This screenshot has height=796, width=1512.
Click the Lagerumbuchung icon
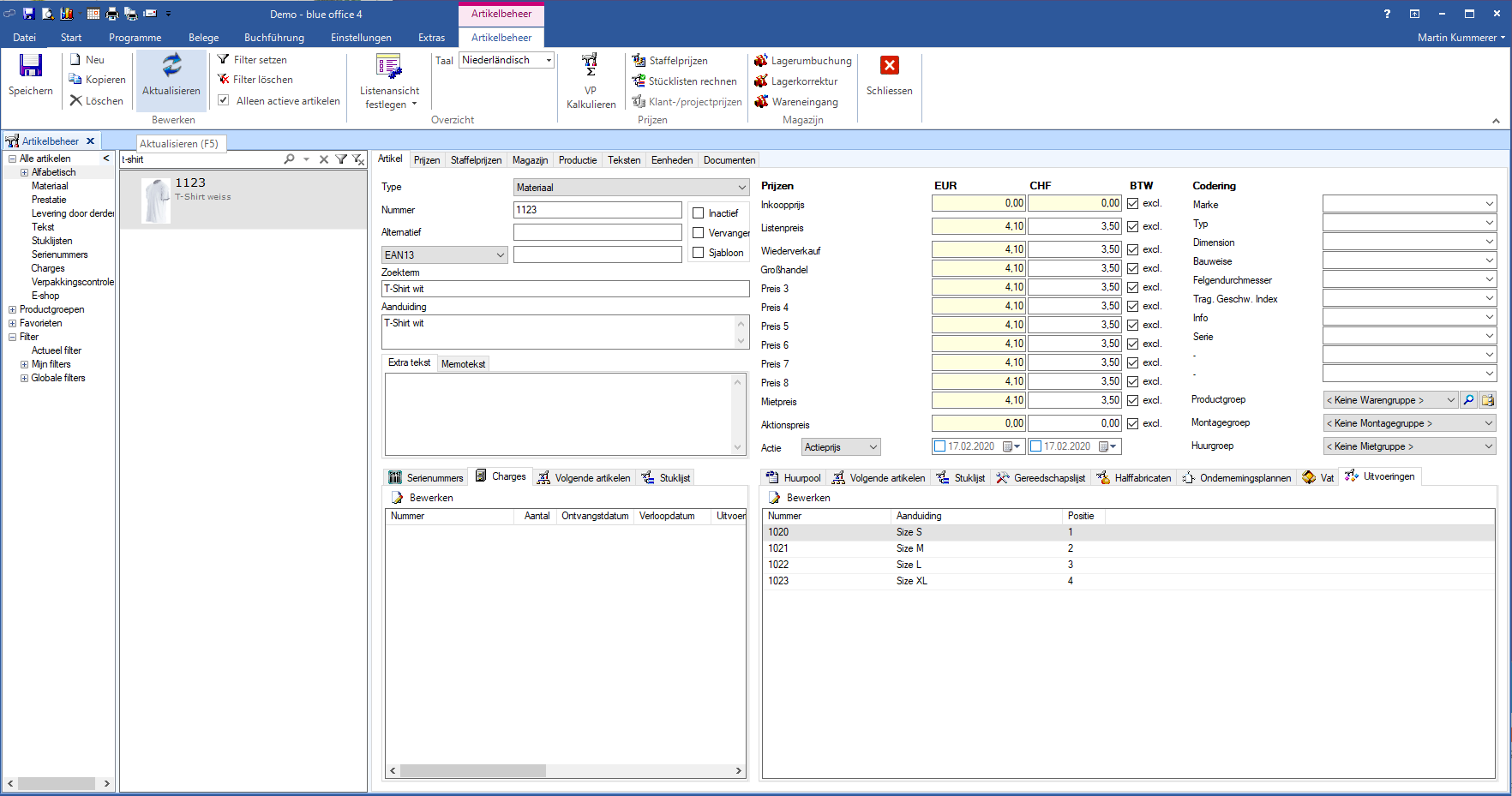click(761, 61)
